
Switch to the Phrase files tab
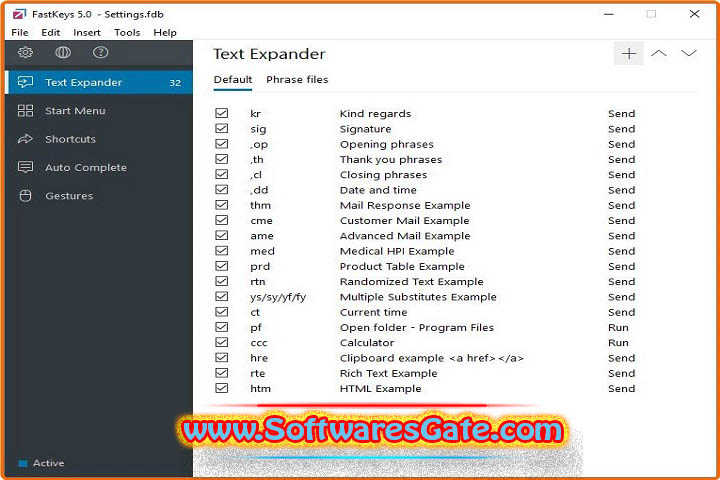click(297, 79)
